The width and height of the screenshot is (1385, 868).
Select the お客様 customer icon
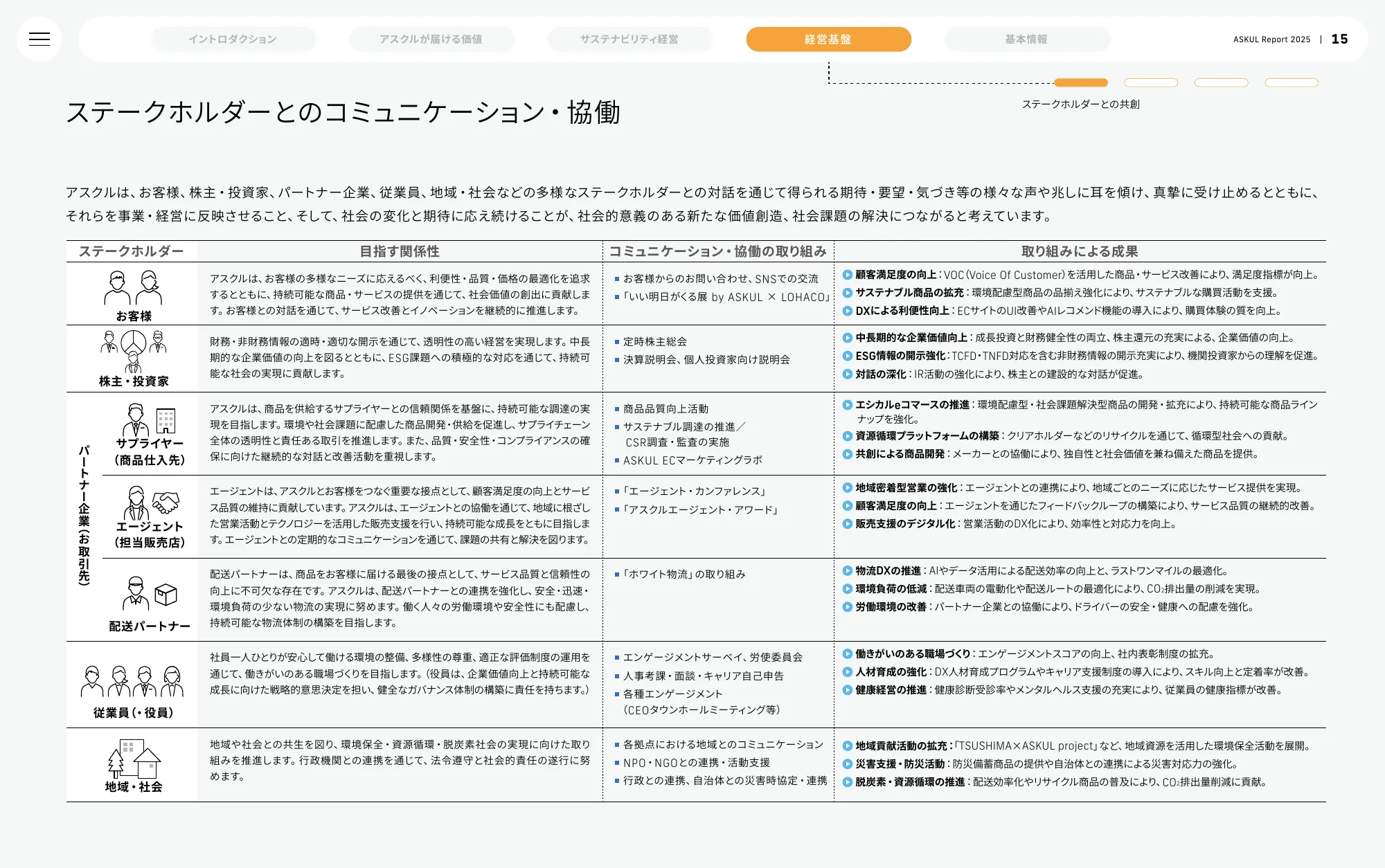pos(133,288)
